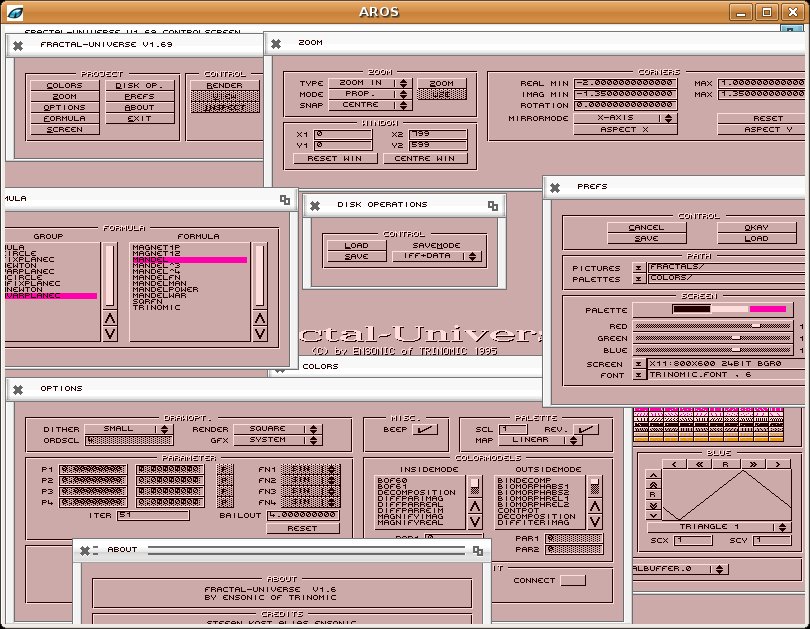Open the Savemode IFF+DATA dropdown
Viewport: 810px width, 629px height.
click(x=437, y=257)
